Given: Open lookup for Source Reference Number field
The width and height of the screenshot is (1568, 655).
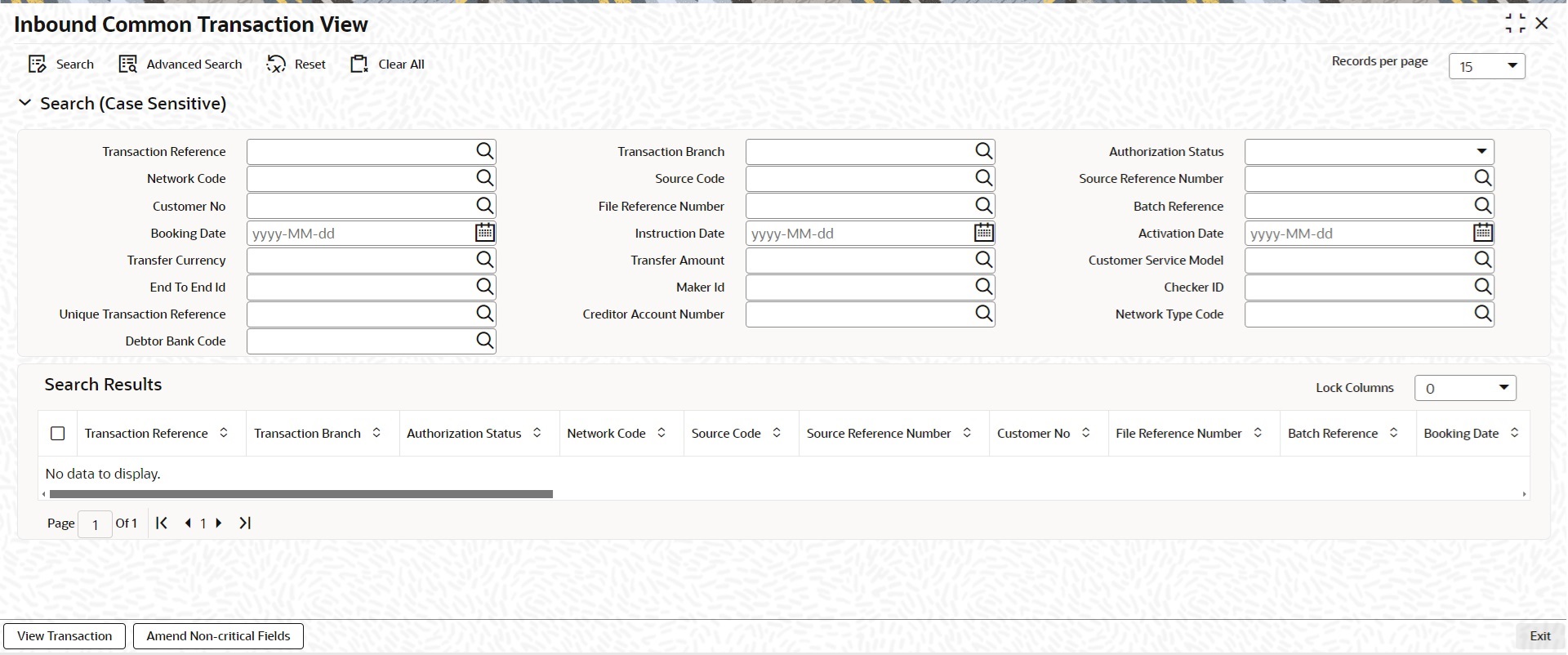Looking at the screenshot, I should coord(1483,178).
